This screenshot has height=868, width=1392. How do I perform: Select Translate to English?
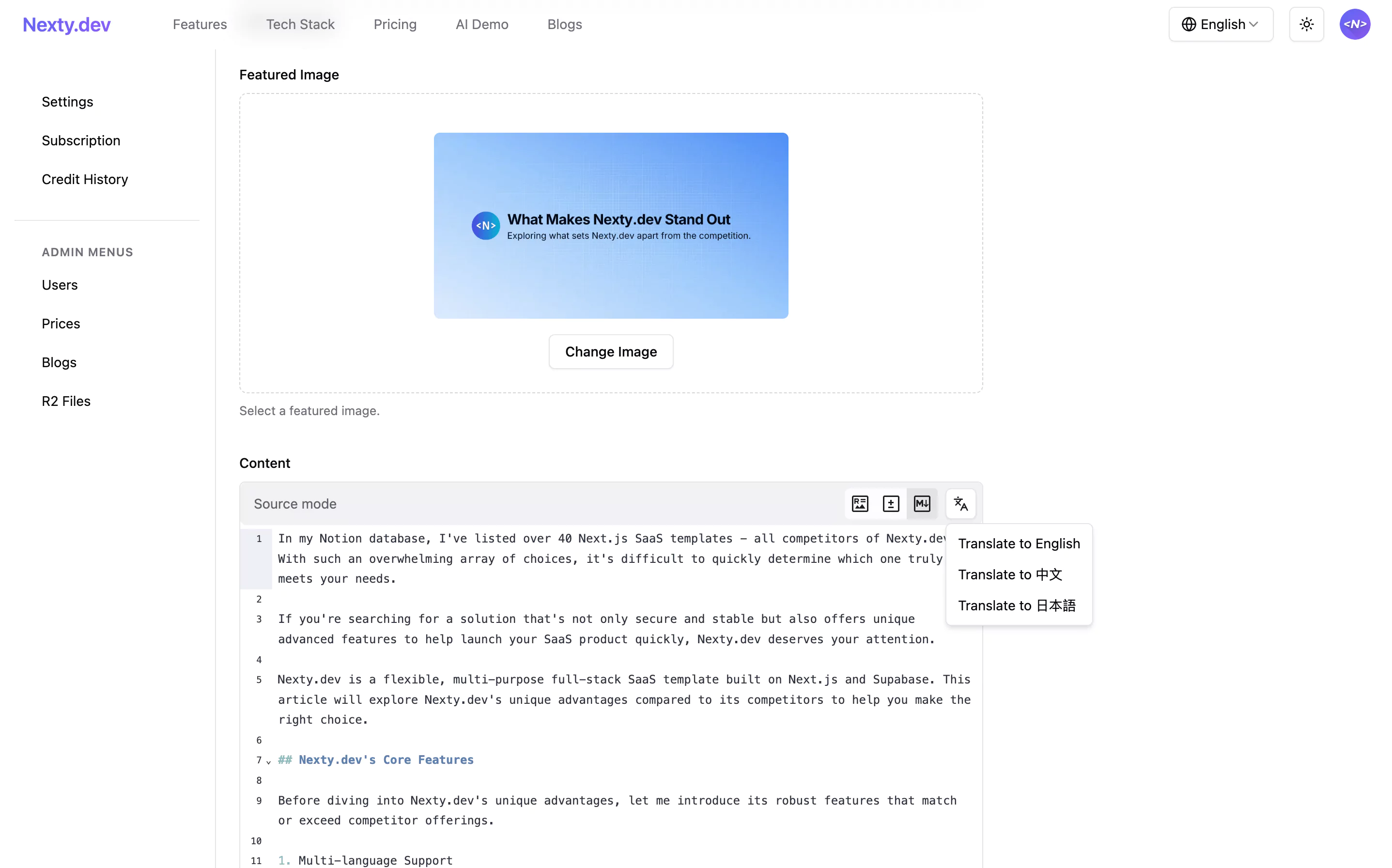point(1018,543)
